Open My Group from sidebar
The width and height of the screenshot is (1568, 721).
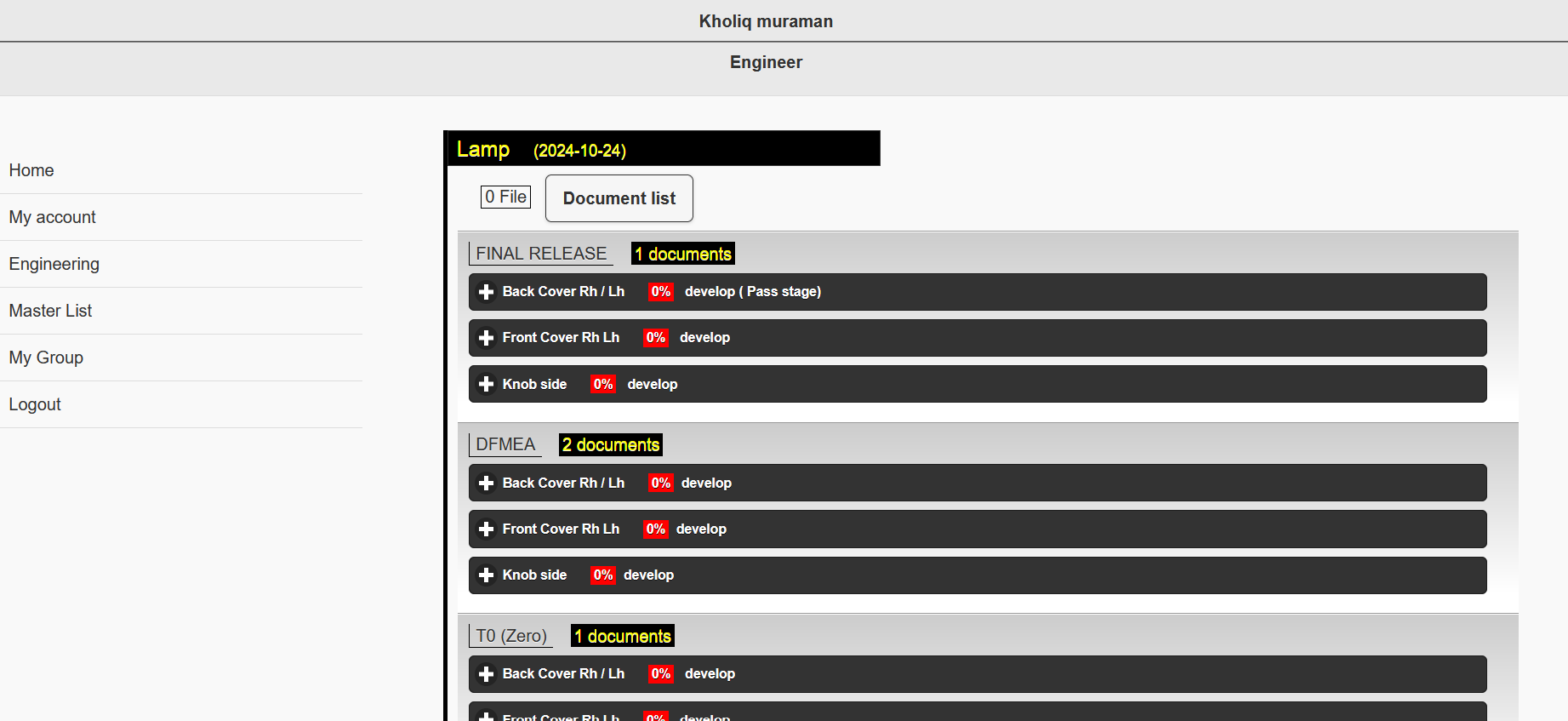point(46,358)
